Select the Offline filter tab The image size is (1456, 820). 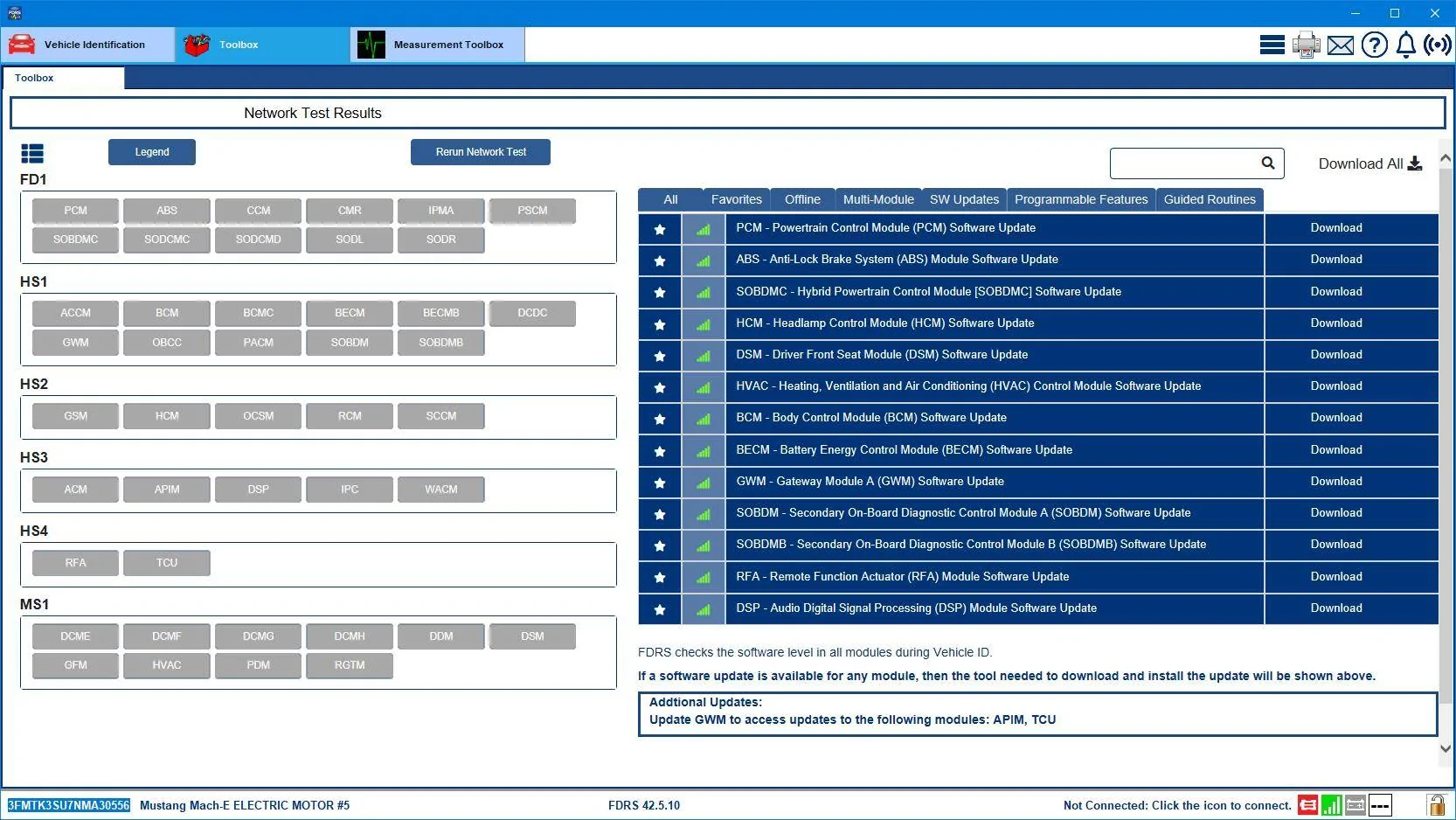(802, 199)
